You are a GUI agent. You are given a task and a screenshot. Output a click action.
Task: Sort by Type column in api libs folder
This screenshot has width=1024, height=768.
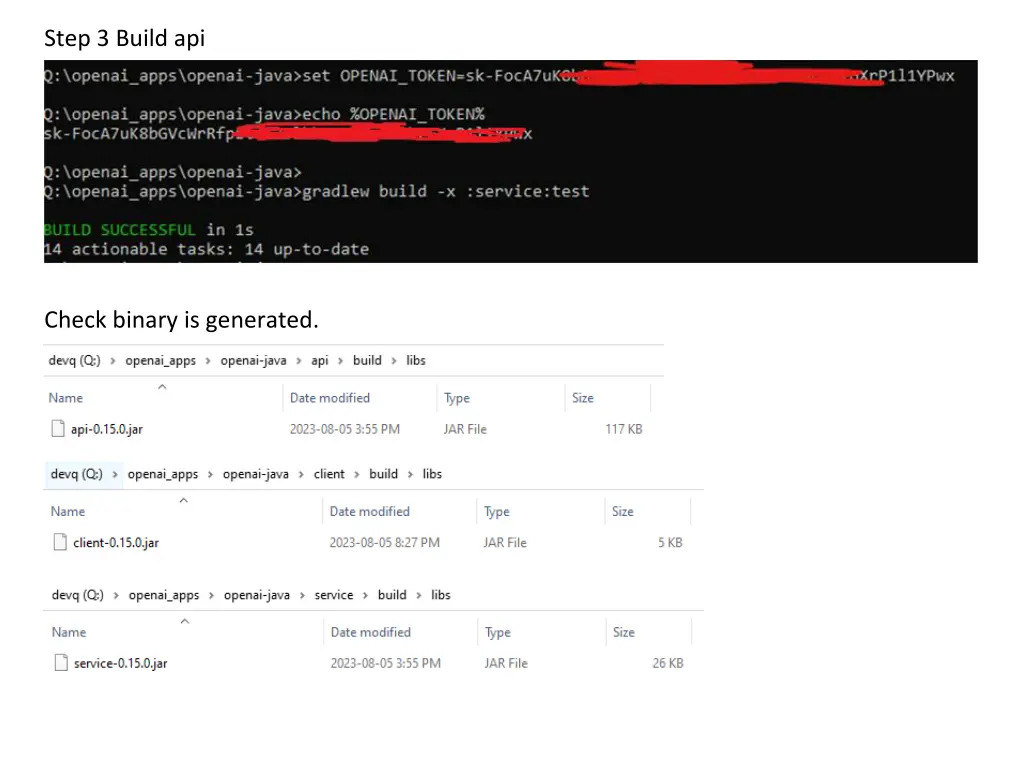[457, 398]
